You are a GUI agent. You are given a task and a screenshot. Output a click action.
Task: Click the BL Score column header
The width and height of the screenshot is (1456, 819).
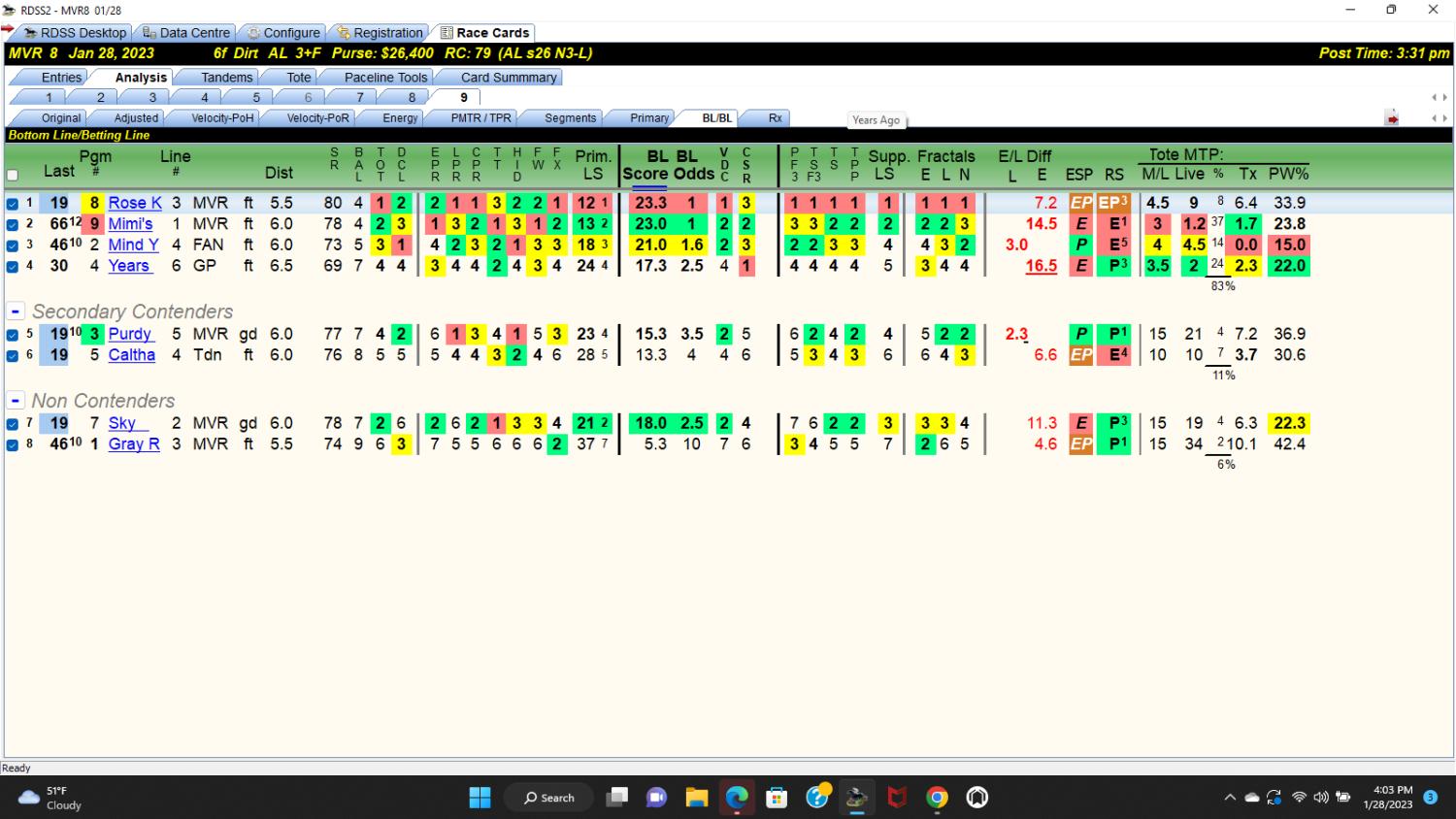pyautogui.click(x=645, y=165)
